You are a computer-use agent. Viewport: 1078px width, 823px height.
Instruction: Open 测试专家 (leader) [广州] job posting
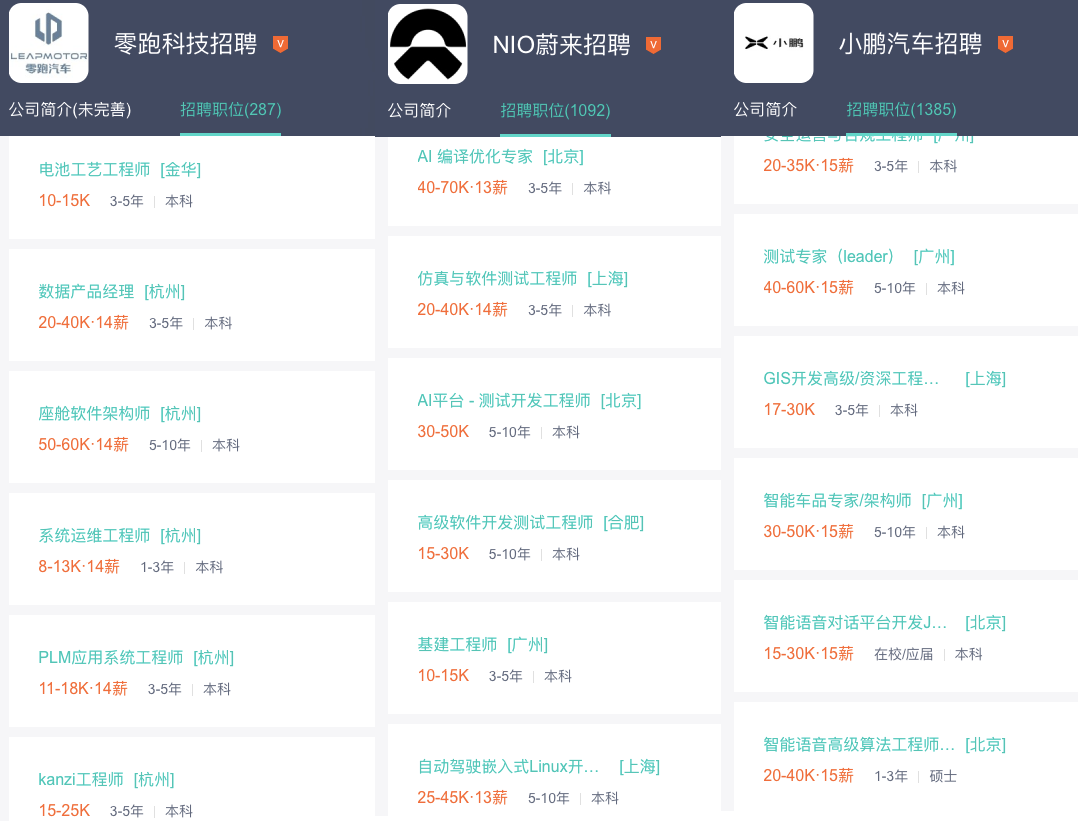pos(859,256)
